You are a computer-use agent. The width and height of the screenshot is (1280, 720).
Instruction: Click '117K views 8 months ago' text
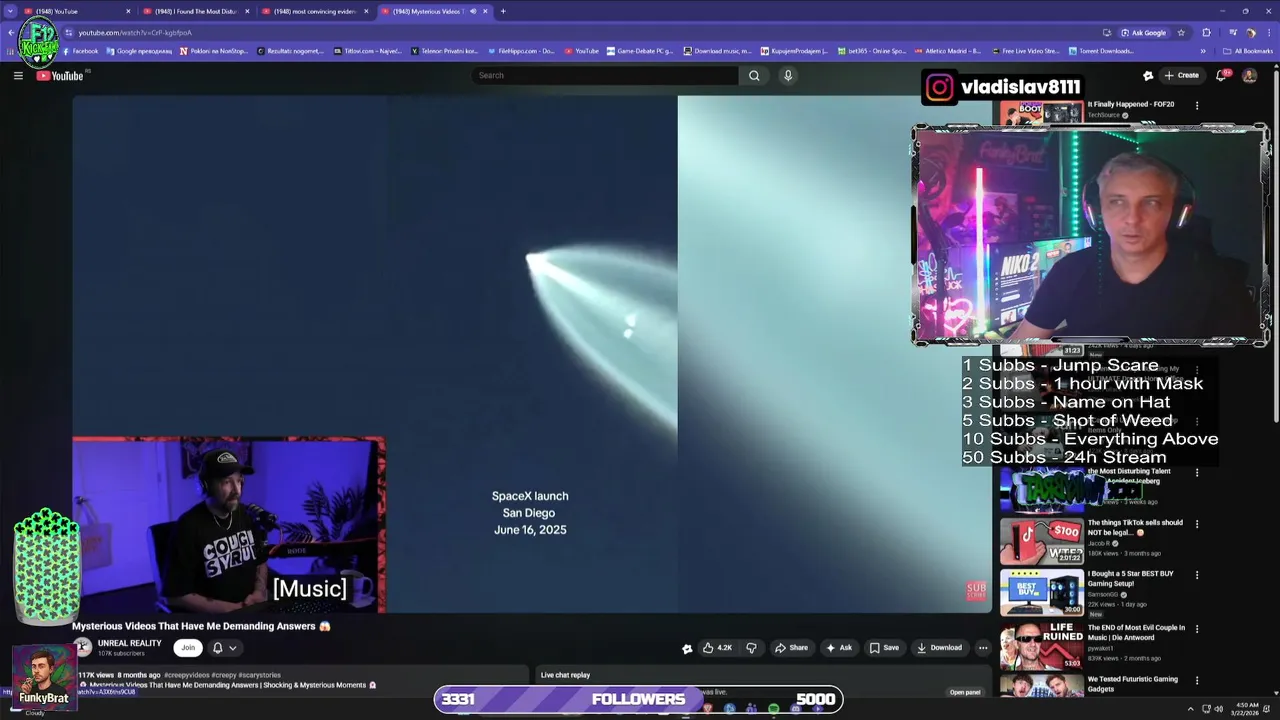[x=119, y=675]
